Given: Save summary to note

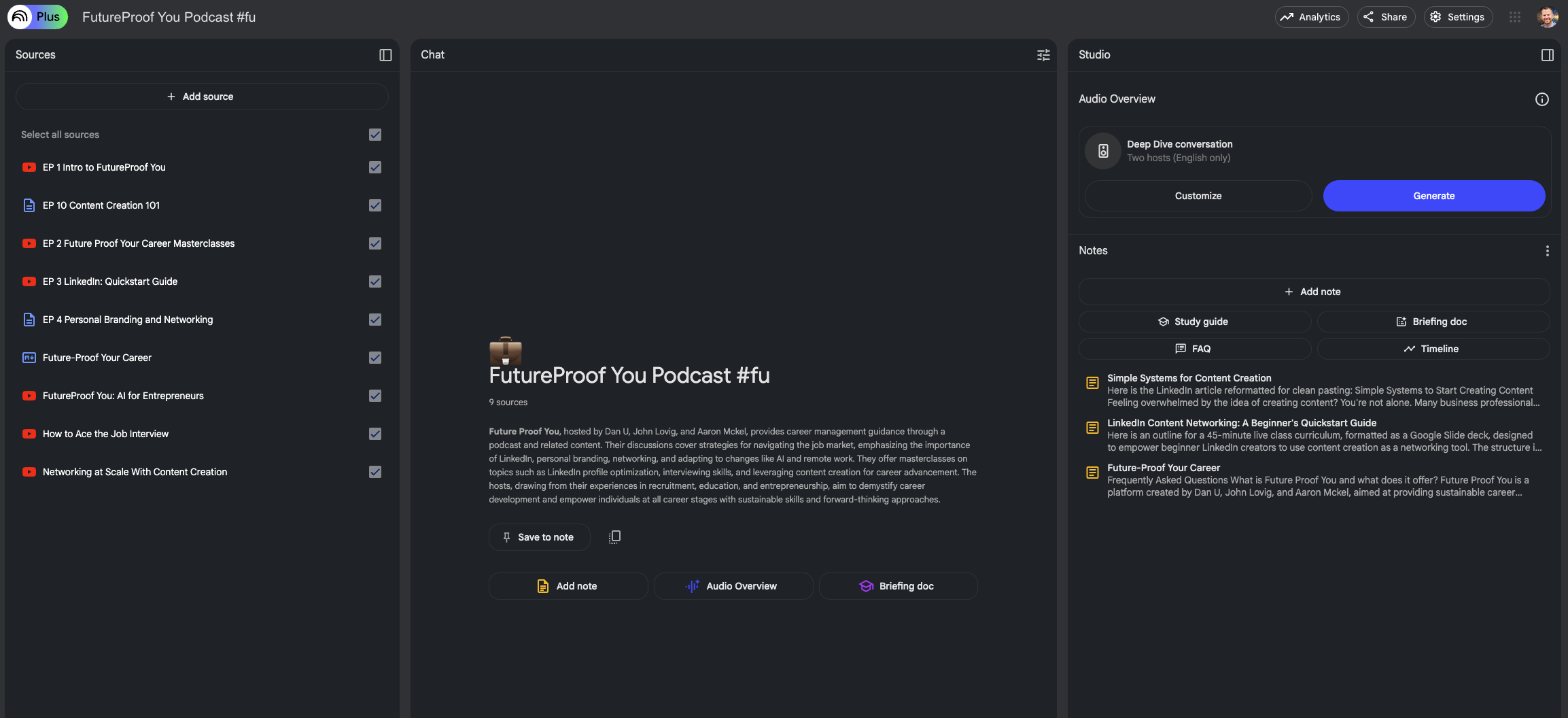Looking at the screenshot, I should (539, 537).
